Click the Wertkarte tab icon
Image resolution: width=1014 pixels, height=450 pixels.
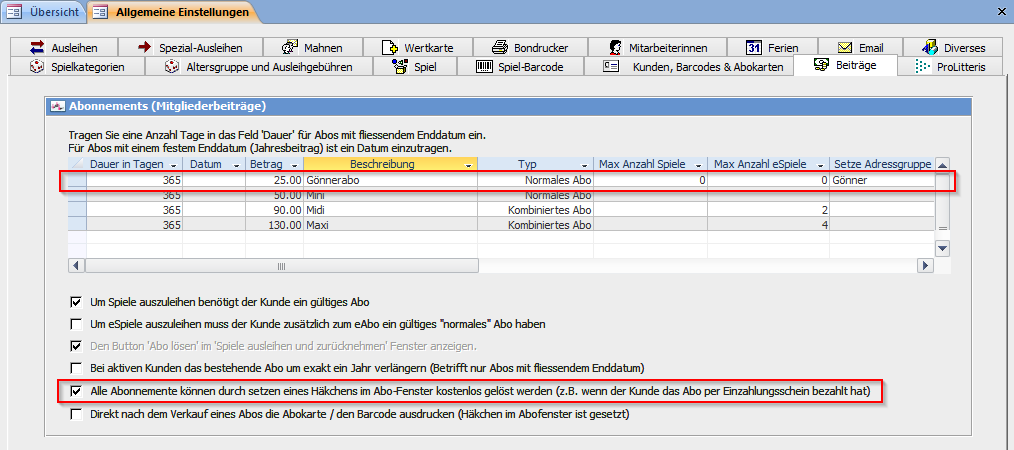coord(389,47)
